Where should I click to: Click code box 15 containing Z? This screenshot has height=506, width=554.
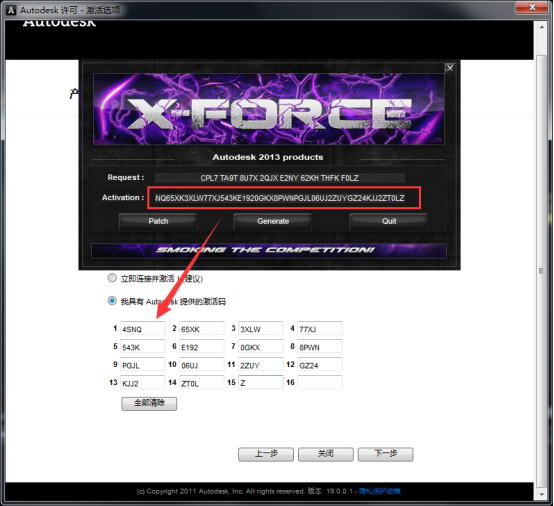[x=261, y=382]
